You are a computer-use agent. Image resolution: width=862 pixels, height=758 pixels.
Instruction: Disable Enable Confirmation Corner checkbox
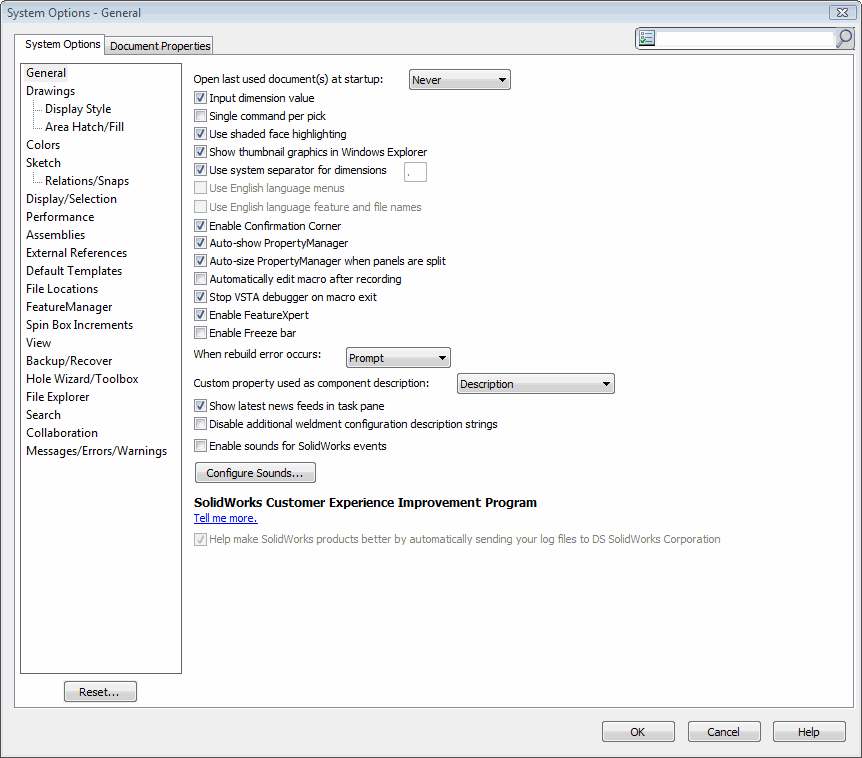click(200, 226)
